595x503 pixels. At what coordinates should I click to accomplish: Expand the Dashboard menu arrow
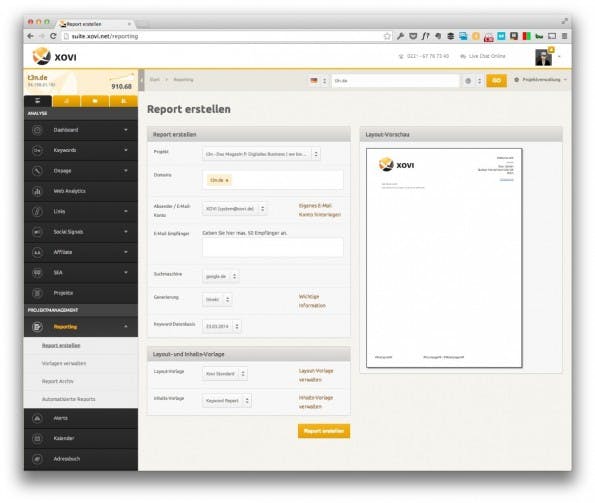[126, 130]
